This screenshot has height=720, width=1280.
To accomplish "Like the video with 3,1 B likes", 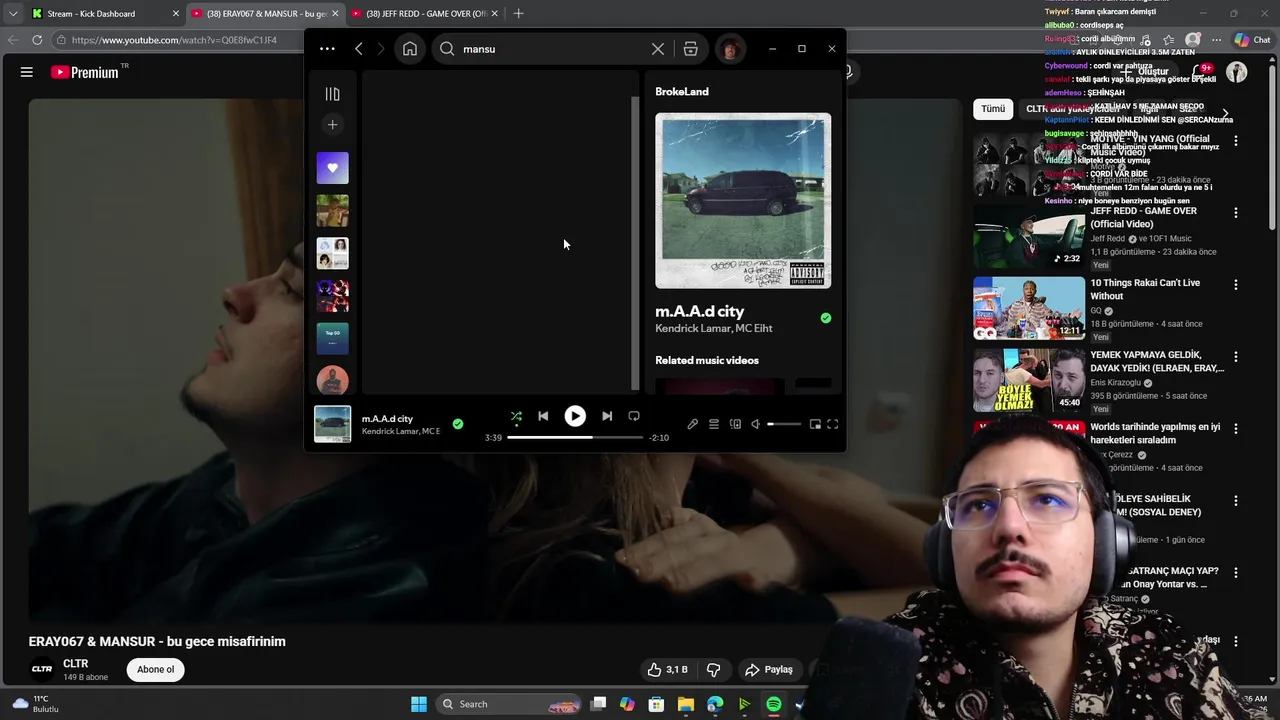I will pos(668,670).
